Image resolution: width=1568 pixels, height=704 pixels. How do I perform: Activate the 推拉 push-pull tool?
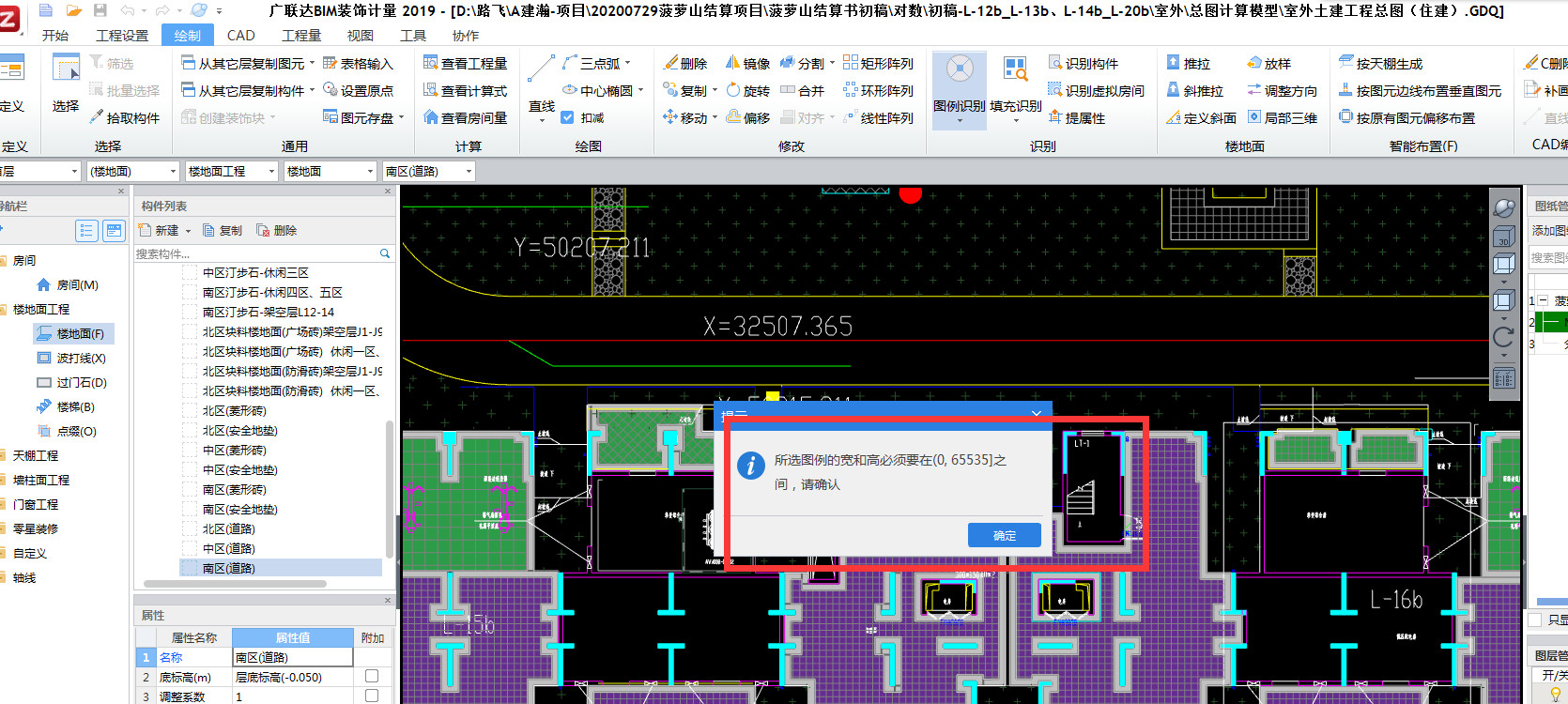[1188, 63]
